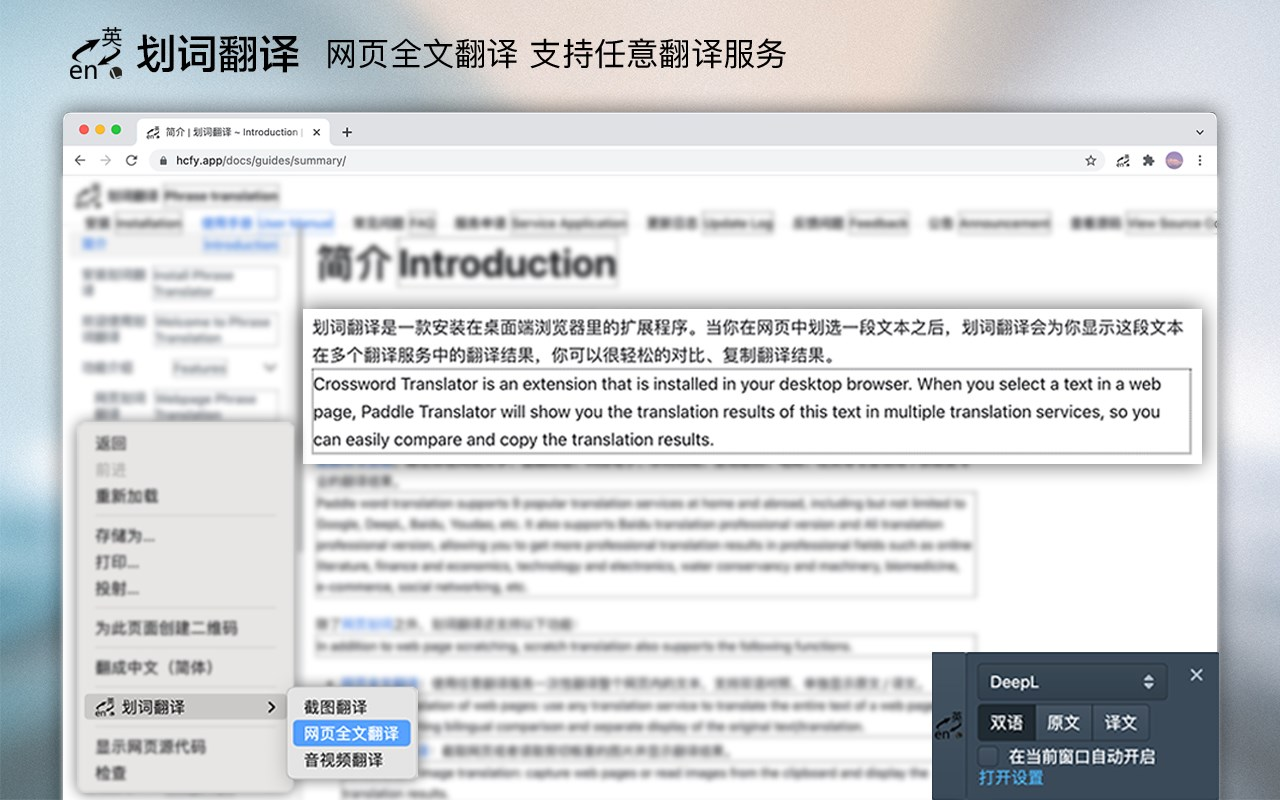Viewport: 1280px width, 800px height.
Task: Expand the Features section in the sidebar
Action: [270, 367]
